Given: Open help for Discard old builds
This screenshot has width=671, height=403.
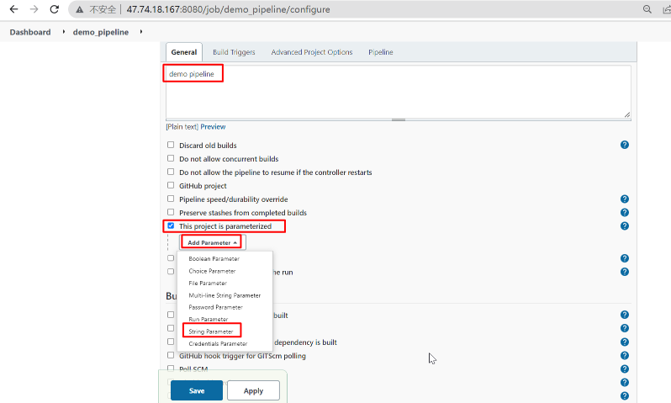Looking at the screenshot, I should [x=624, y=145].
